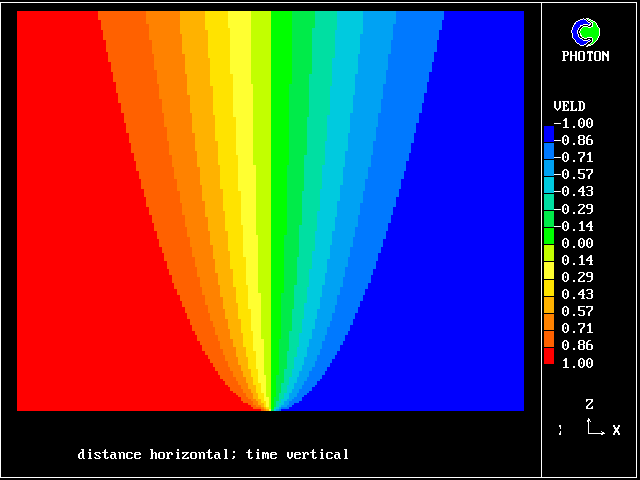Pick the red swatch at legend bottom
Viewport: 640px width, 480px height.
pyautogui.click(x=548, y=355)
